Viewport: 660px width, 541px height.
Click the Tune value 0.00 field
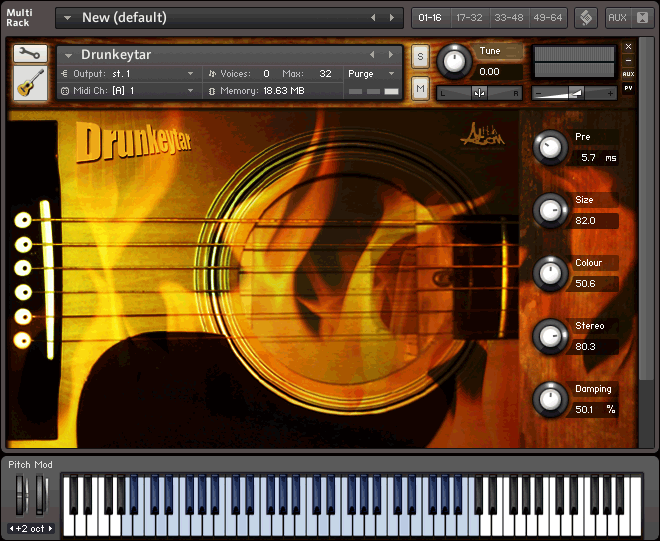tap(499, 72)
